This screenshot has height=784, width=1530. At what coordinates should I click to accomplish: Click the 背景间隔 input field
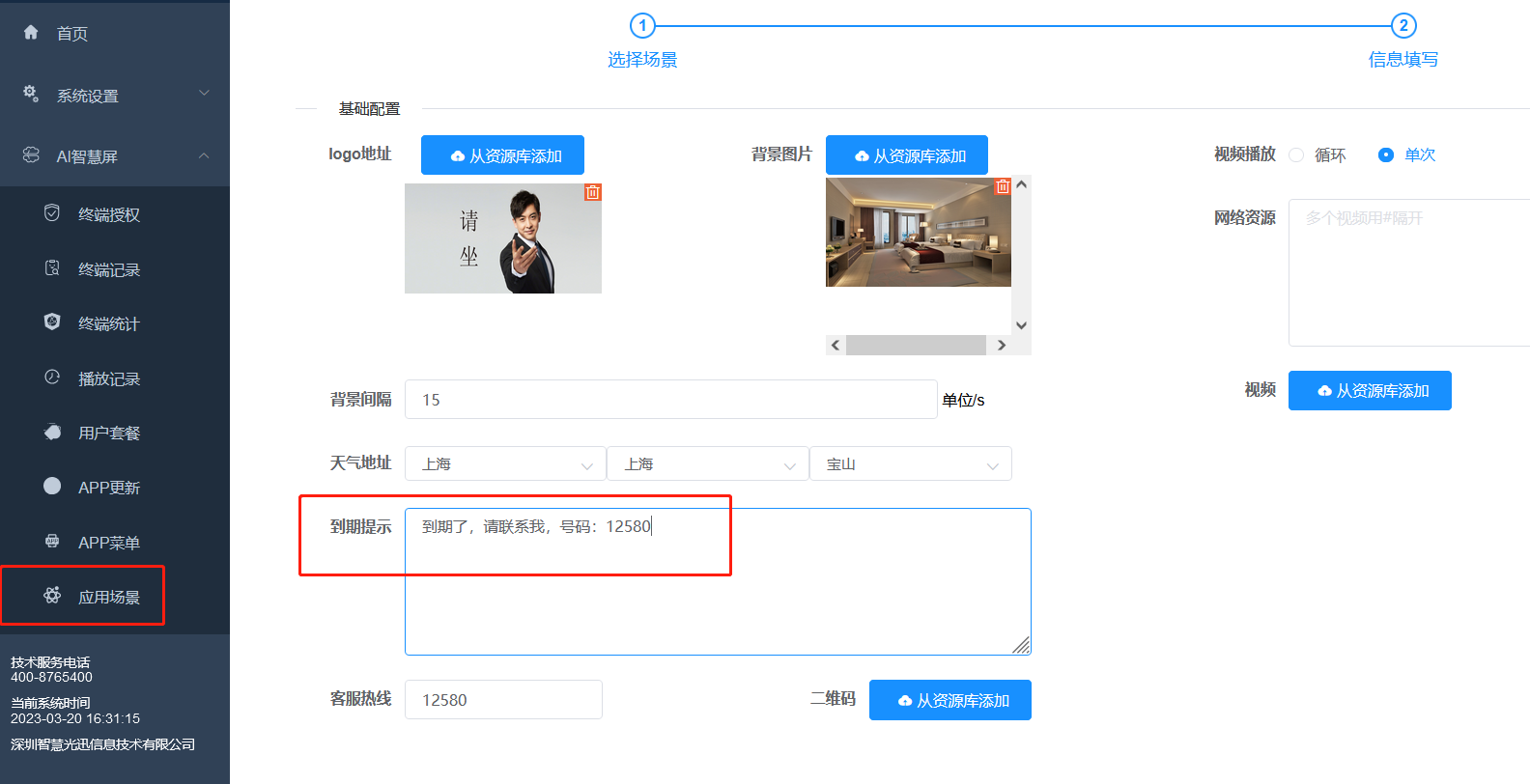pyautogui.click(x=670, y=400)
